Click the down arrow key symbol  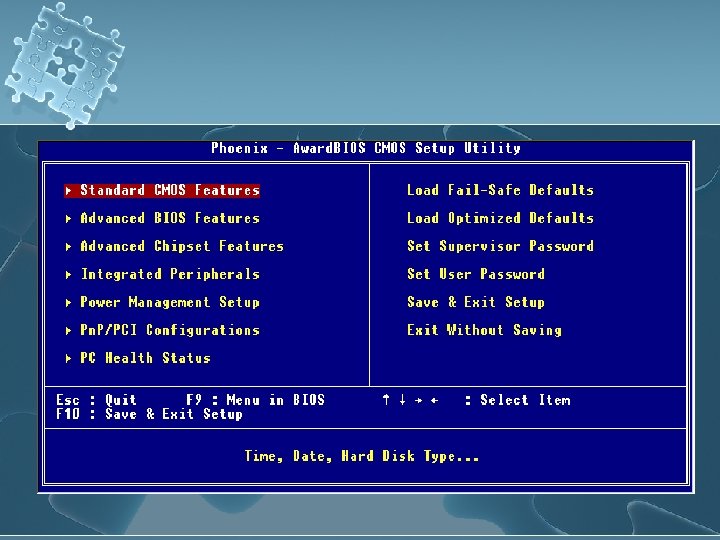(x=402, y=400)
